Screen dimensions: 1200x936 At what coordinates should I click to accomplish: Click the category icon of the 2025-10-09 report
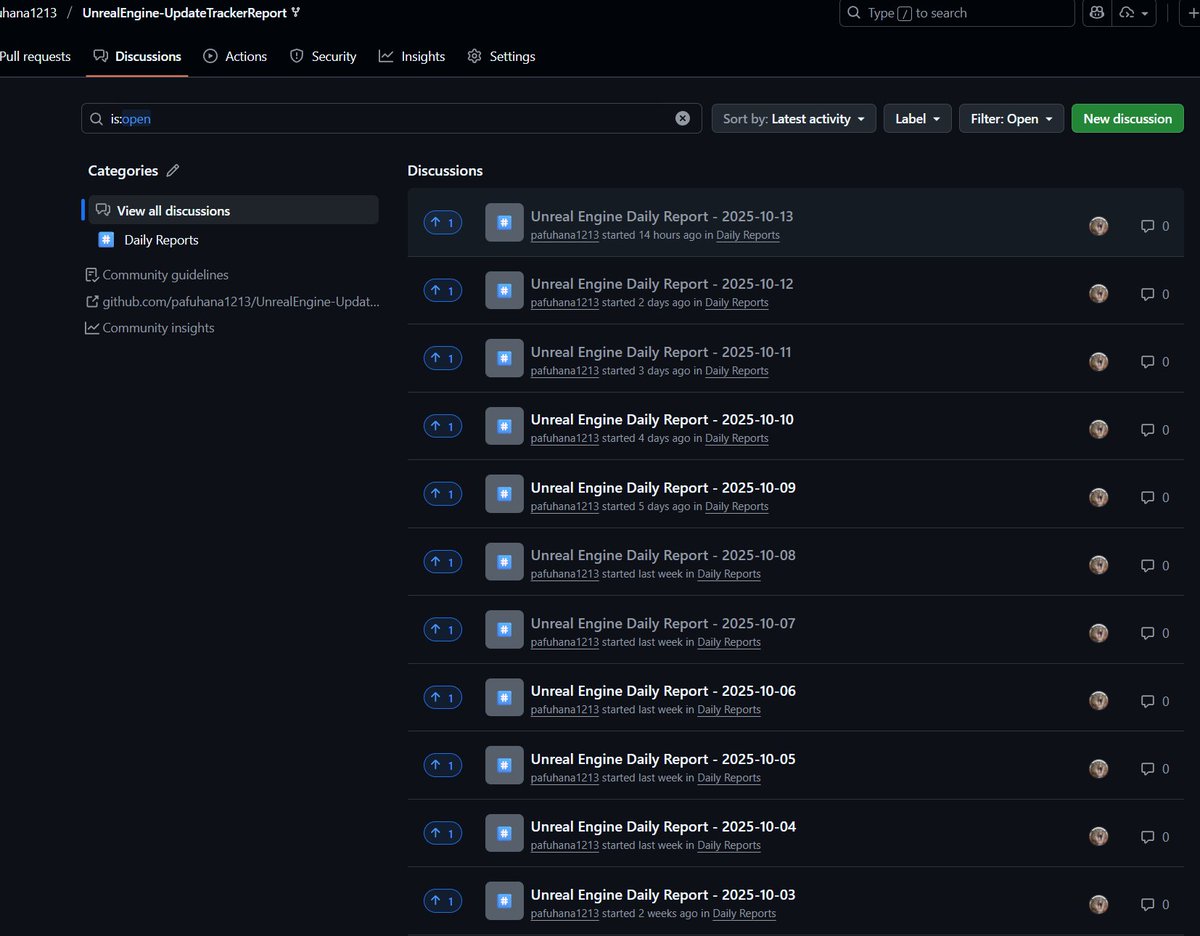point(504,494)
